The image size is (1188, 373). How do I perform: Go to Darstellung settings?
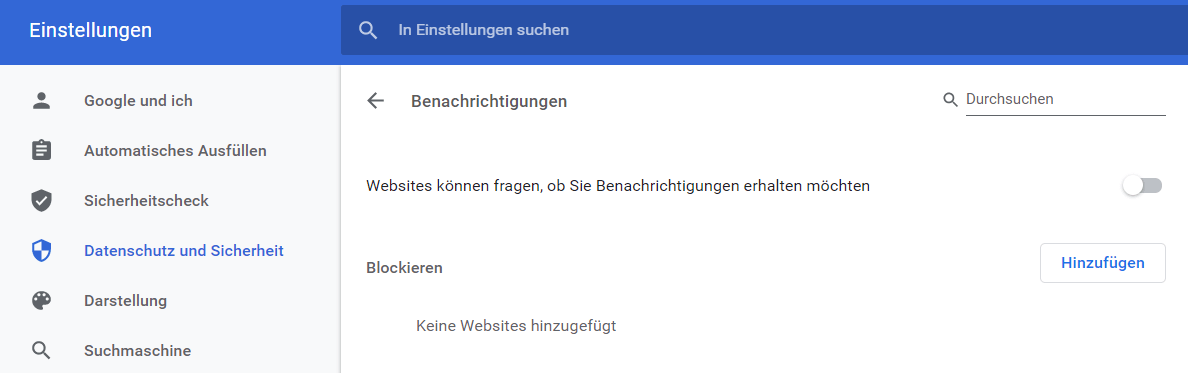(125, 301)
